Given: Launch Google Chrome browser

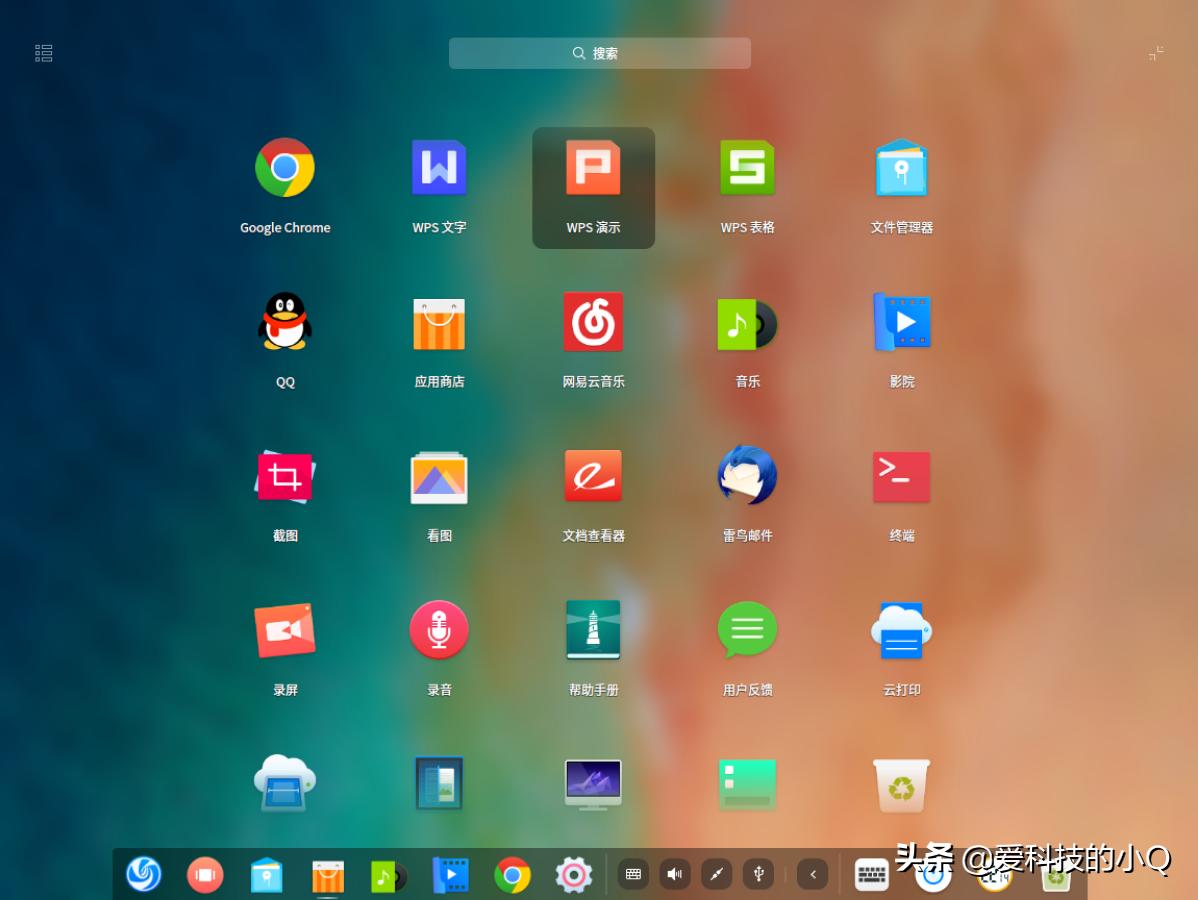Looking at the screenshot, I should coord(285,168).
